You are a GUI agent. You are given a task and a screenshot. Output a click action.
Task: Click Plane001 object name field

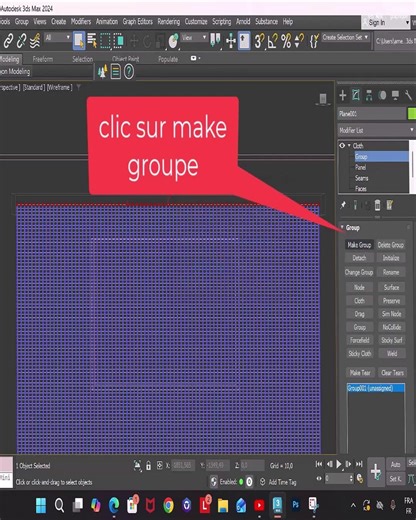[x=372, y=114]
